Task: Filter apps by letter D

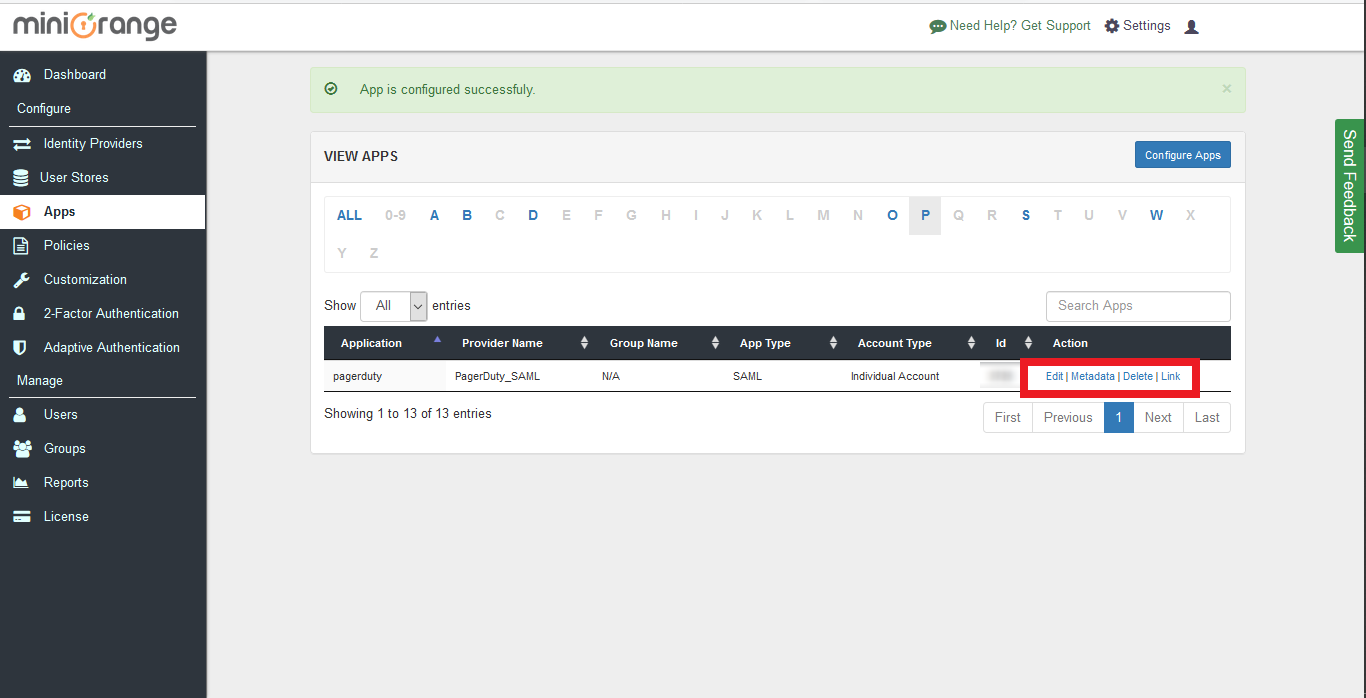Action: click(533, 215)
